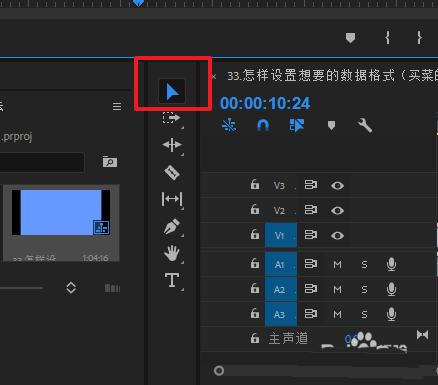Toggle sync lock on V2
Viewport: 438px width, 385px height.
(x=311, y=210)
